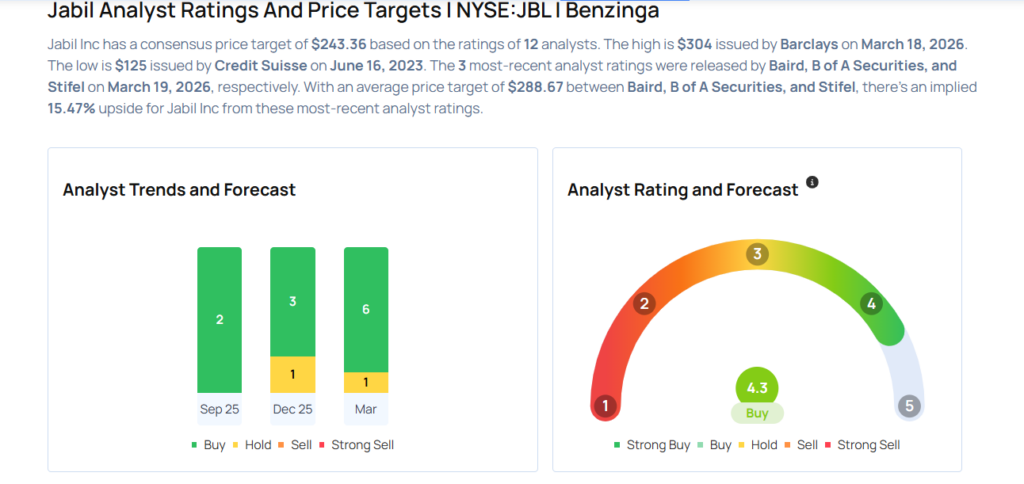
Task: Select the Sep 25 green Buy bar
Action: coord(219,319)
